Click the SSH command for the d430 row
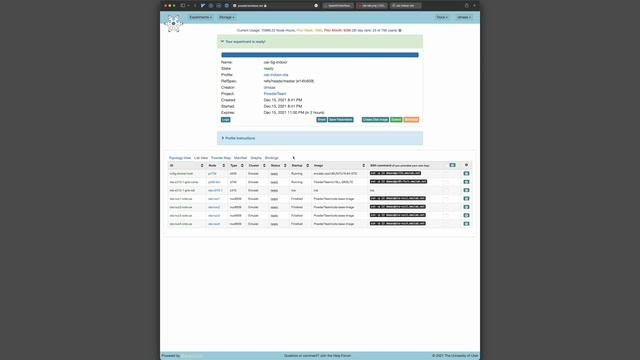 [x=395, y=173]
